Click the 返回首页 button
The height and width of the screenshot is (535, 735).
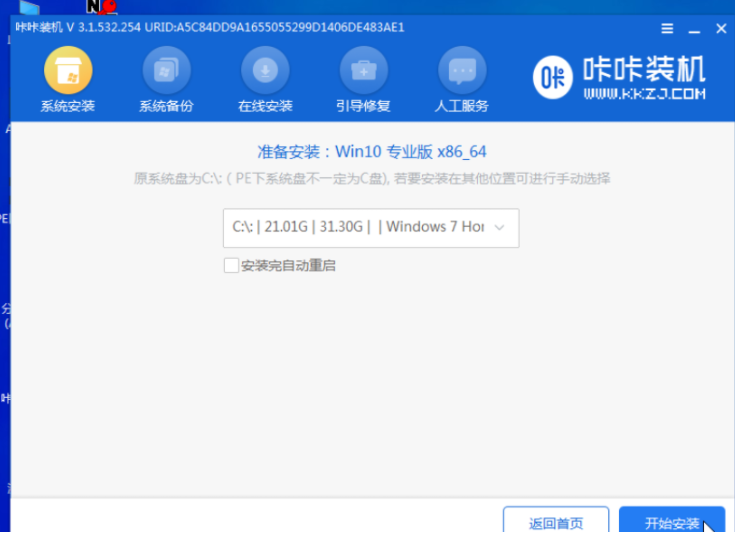[556, 520]
